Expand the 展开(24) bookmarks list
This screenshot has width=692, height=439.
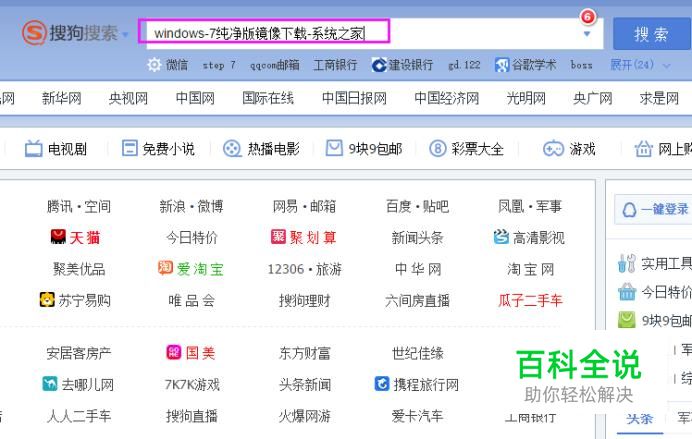[640, 65]
